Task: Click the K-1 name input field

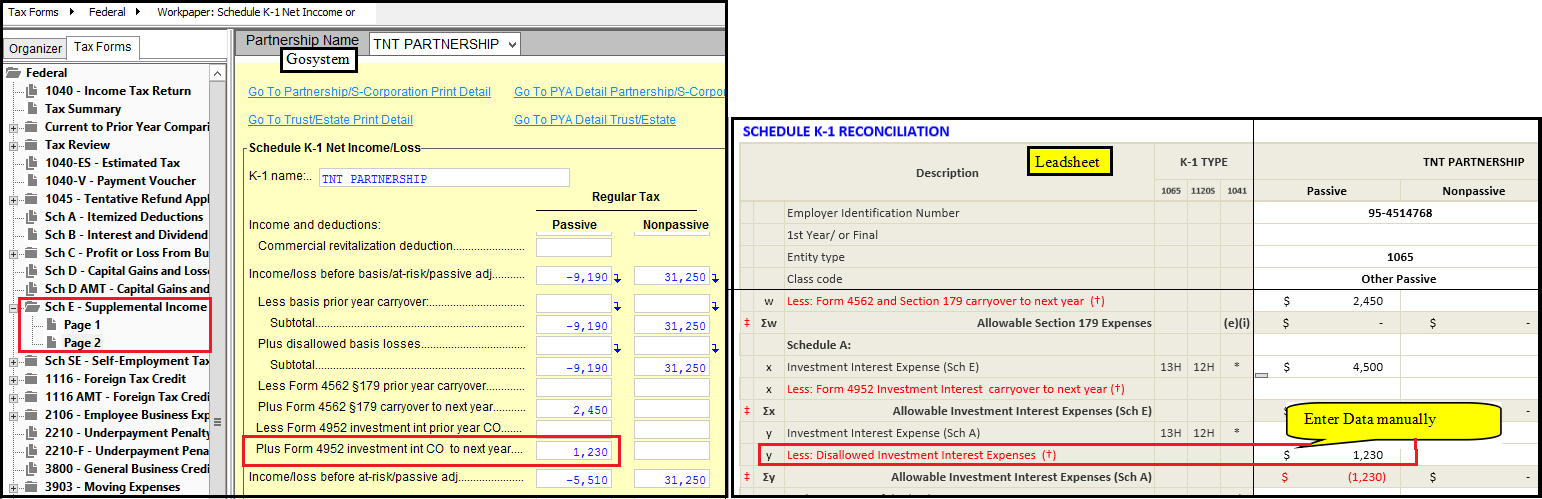Action: 444,179
